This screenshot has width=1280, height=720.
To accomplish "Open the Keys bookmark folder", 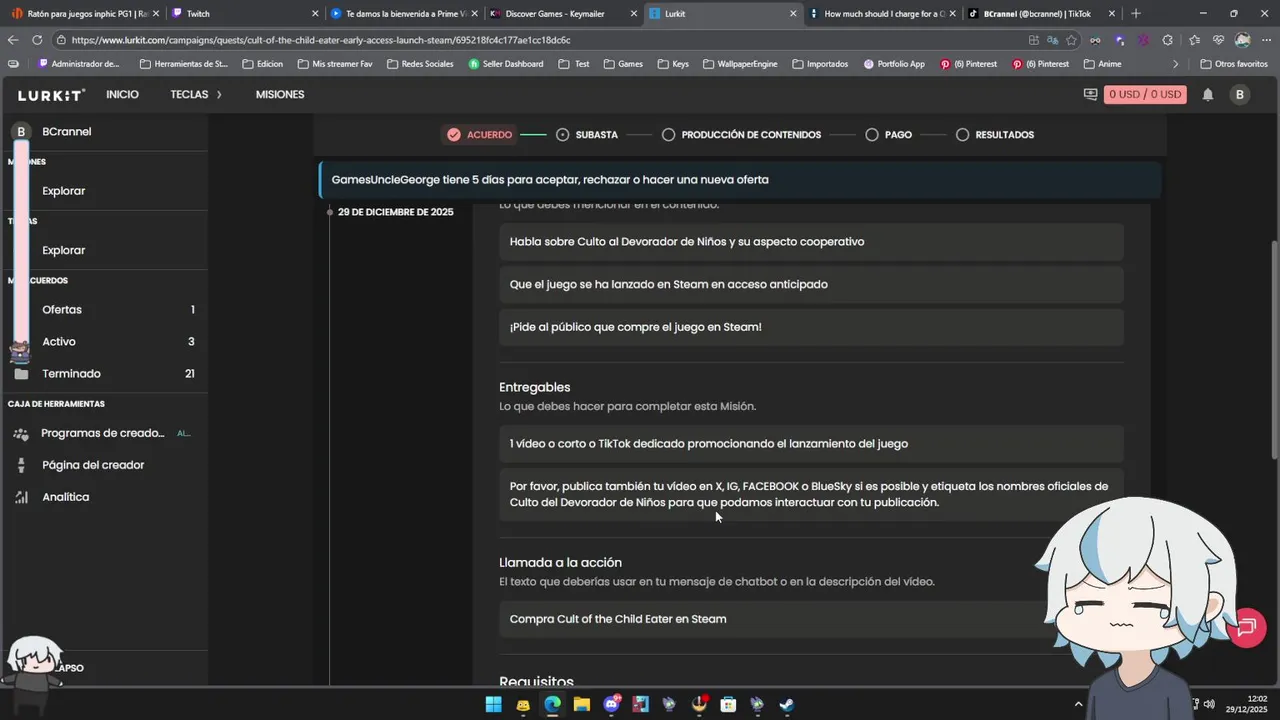I will 673,64.
